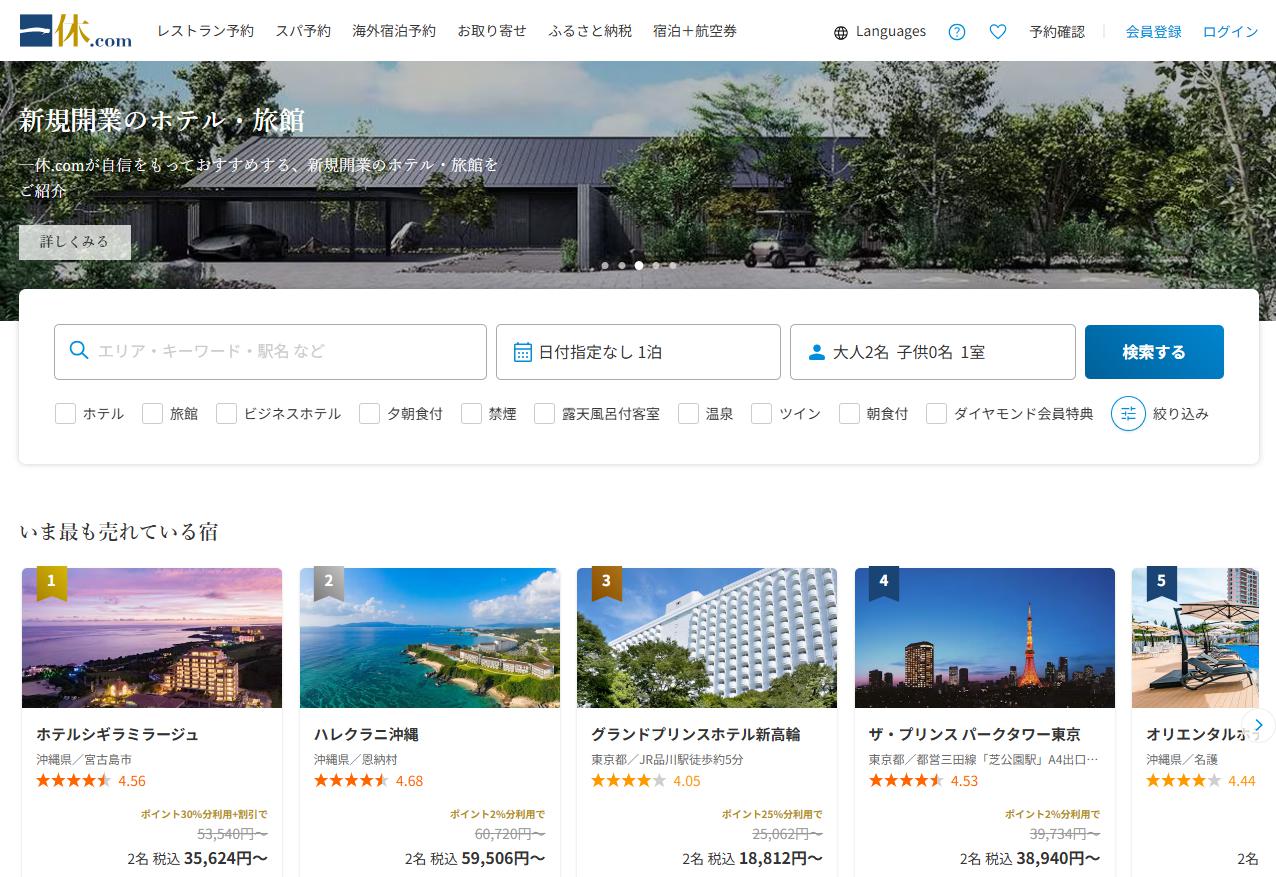Toggle the 温泉 checkbox

(688, 413)
